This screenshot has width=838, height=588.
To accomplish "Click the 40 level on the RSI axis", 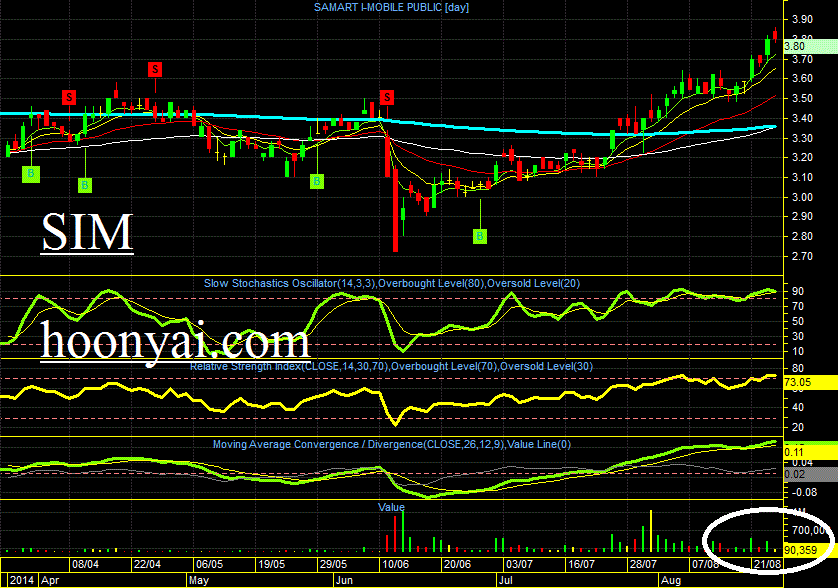I will (x=798, y=407).
